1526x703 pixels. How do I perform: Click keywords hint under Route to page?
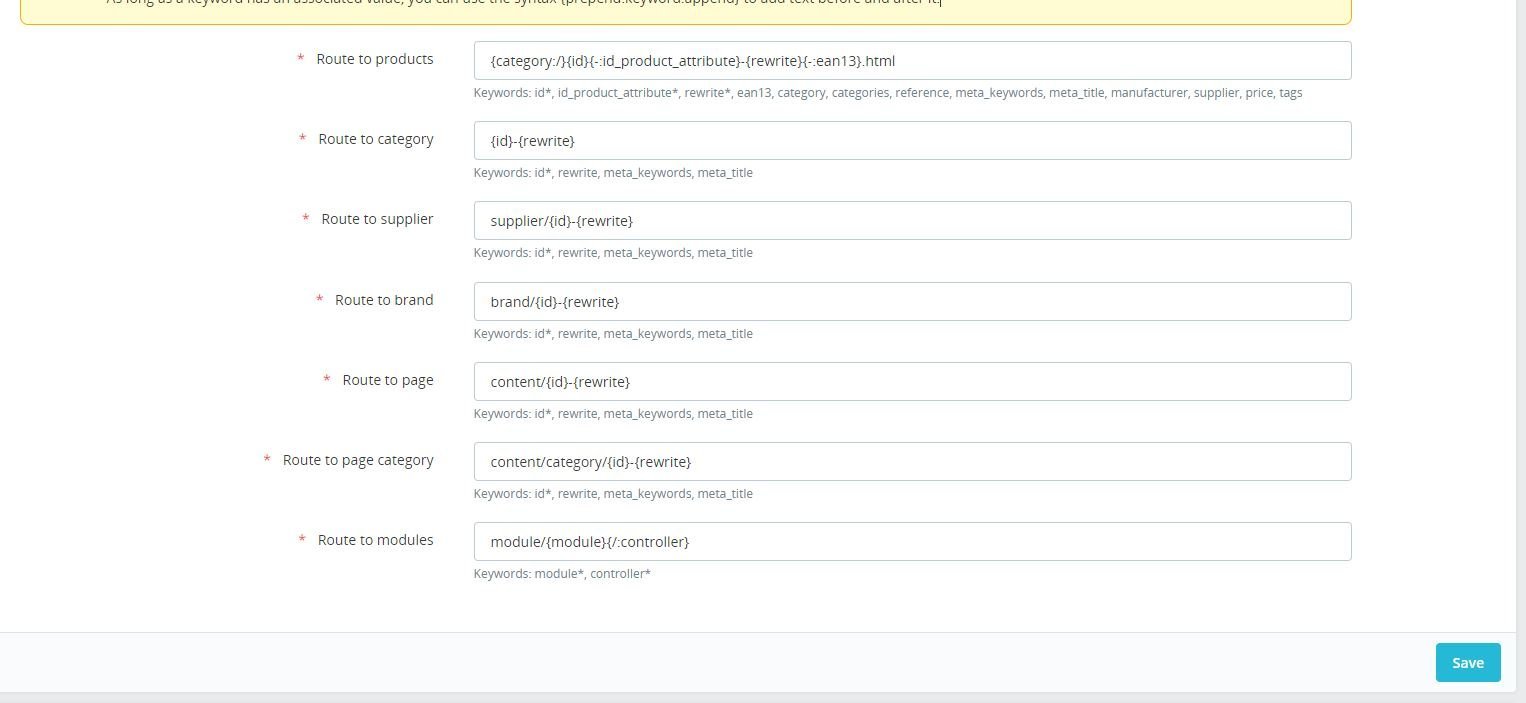coord(613,414)
